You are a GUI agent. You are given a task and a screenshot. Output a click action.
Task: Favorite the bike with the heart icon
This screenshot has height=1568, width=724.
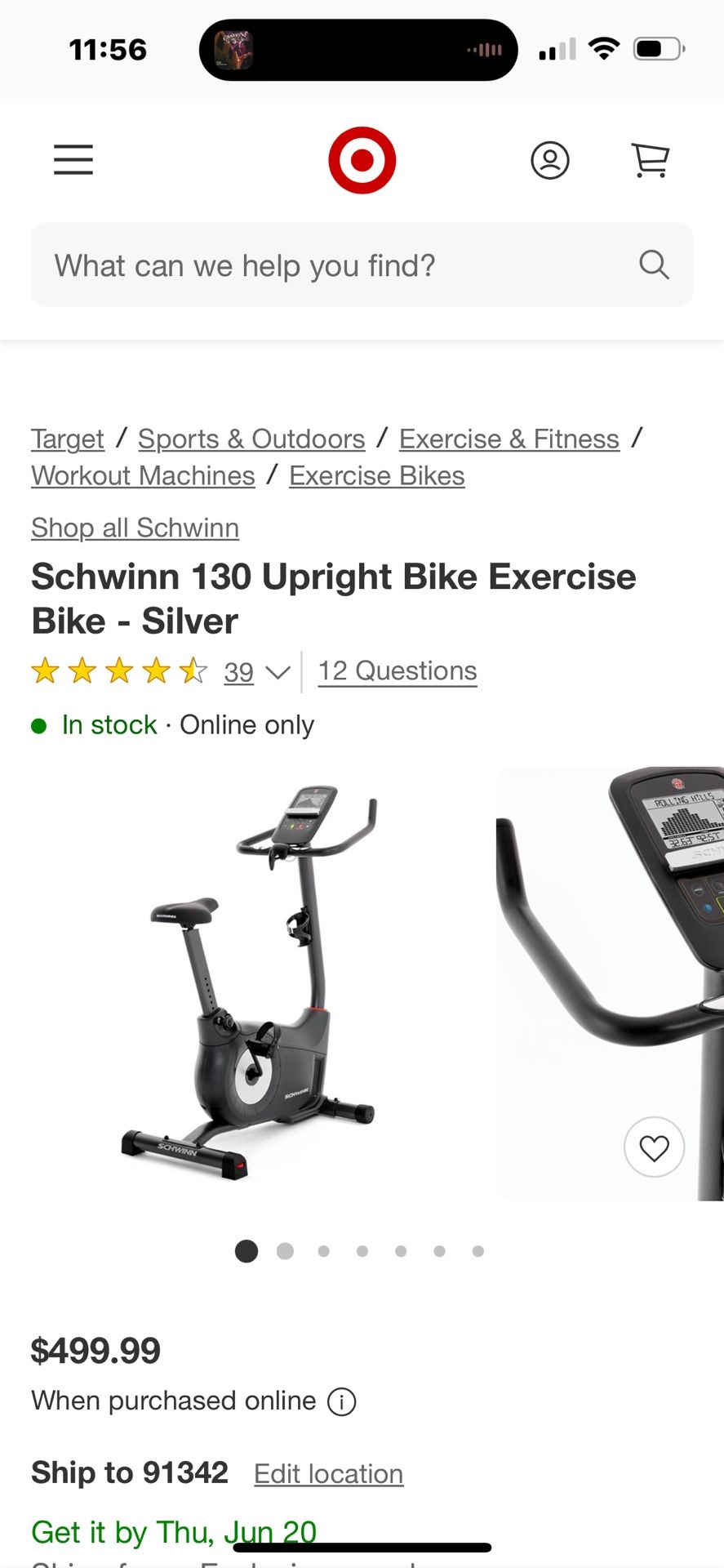pyautogui.click(x=654, y=1147)
